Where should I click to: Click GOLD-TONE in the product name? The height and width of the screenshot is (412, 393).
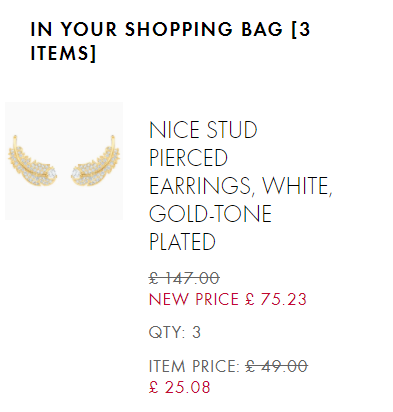tap(210, 214)
